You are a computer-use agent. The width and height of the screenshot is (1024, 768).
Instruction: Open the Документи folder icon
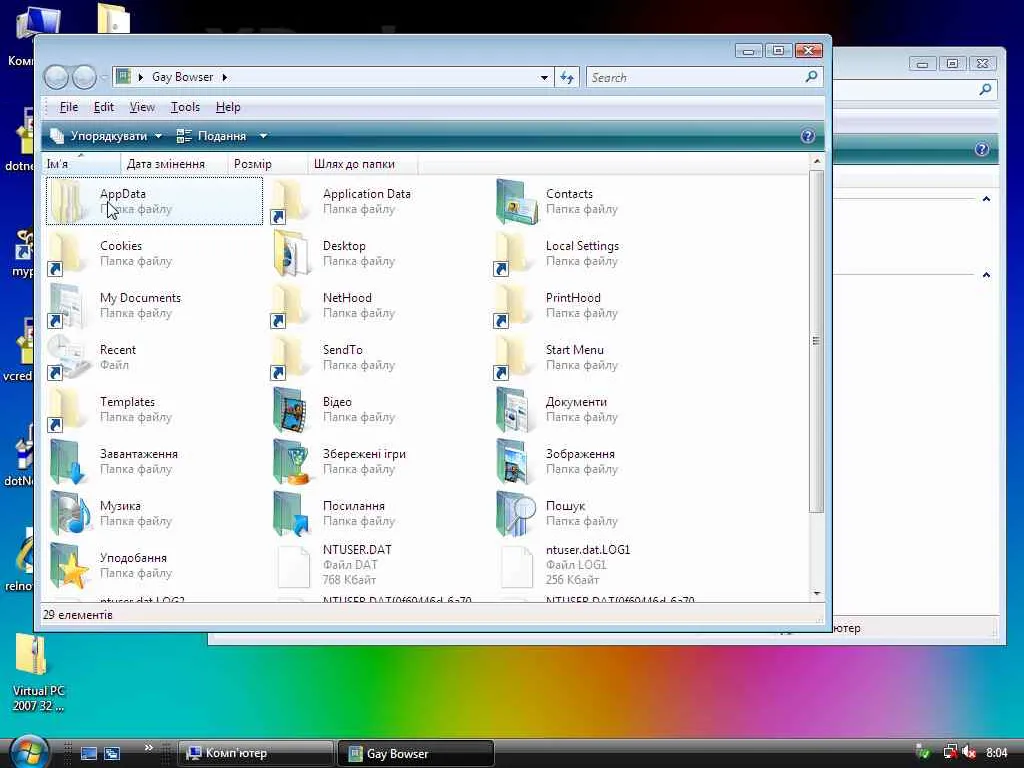pos(514,409)
